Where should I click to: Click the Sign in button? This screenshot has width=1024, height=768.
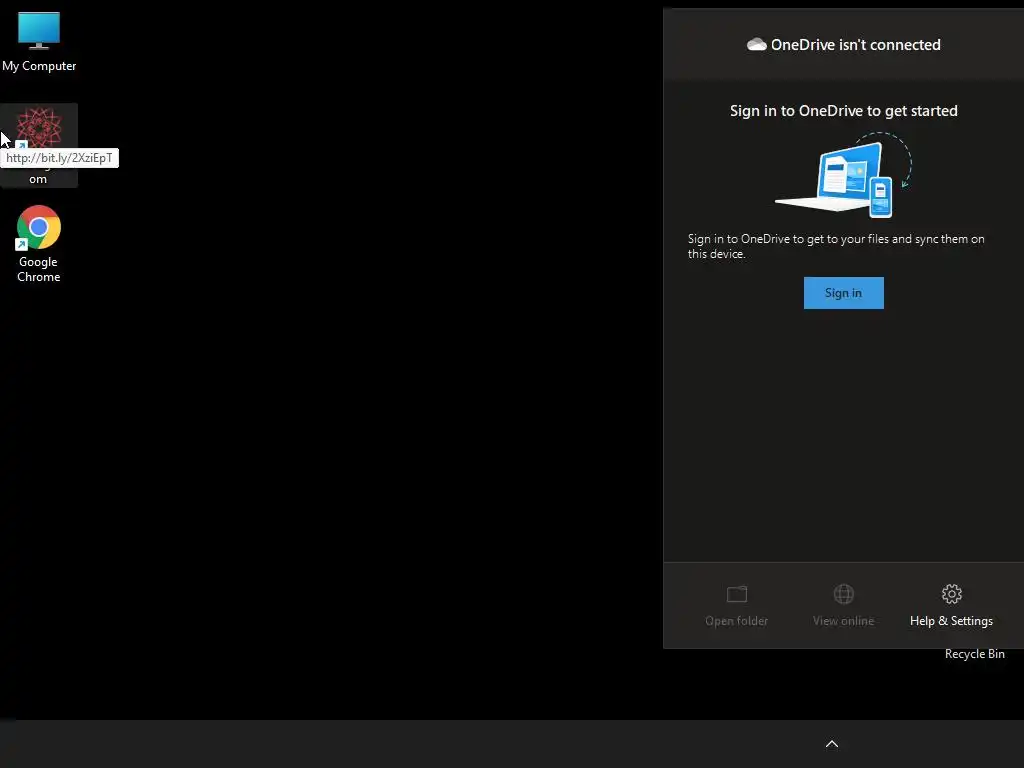click(843, 293)
